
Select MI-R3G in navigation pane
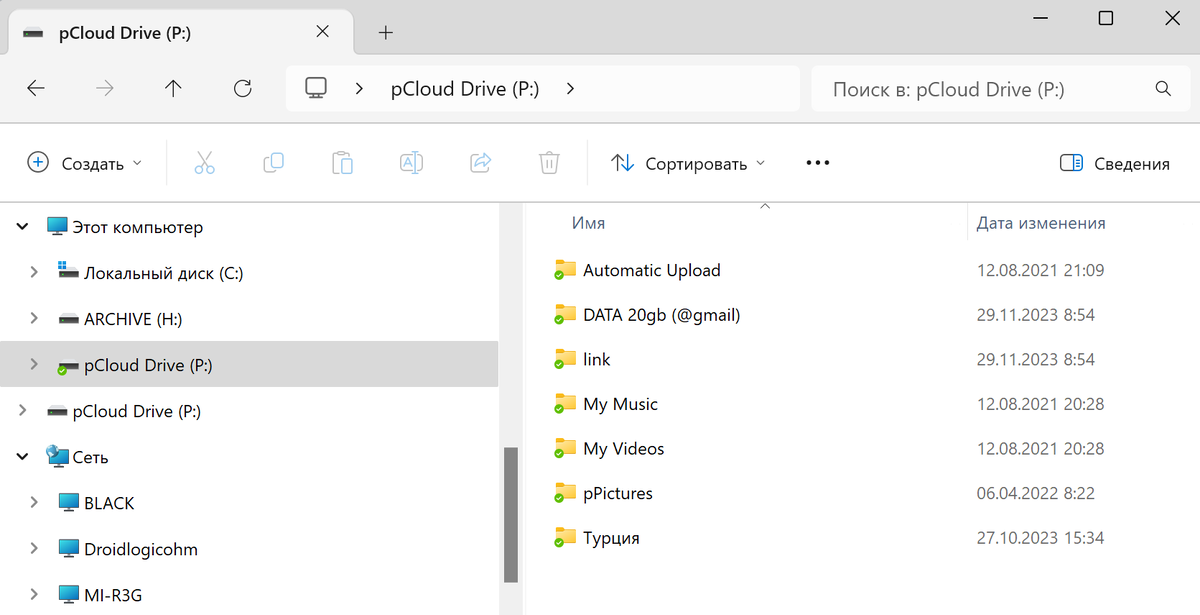point(113,595)
